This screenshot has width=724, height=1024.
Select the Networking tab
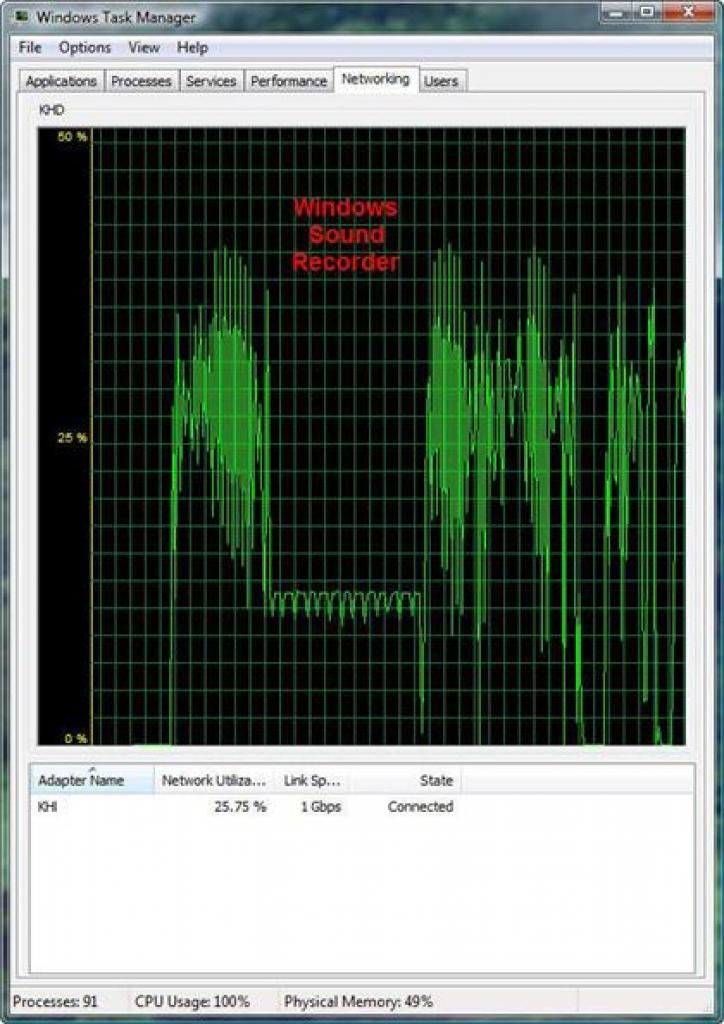[x=376, y=79]
